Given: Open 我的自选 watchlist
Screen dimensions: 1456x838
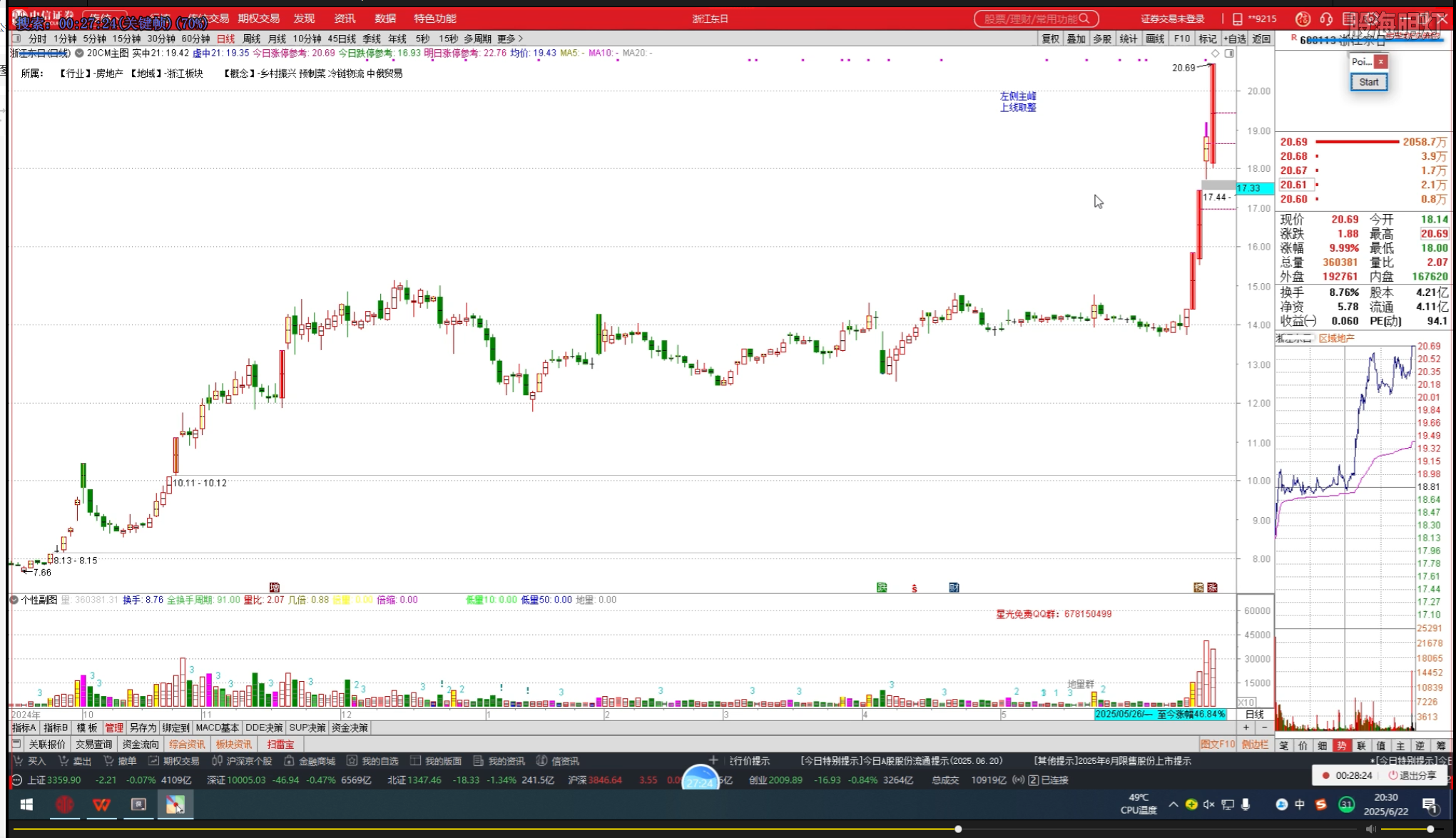Looking at the screenshot, I should [372, 761].
